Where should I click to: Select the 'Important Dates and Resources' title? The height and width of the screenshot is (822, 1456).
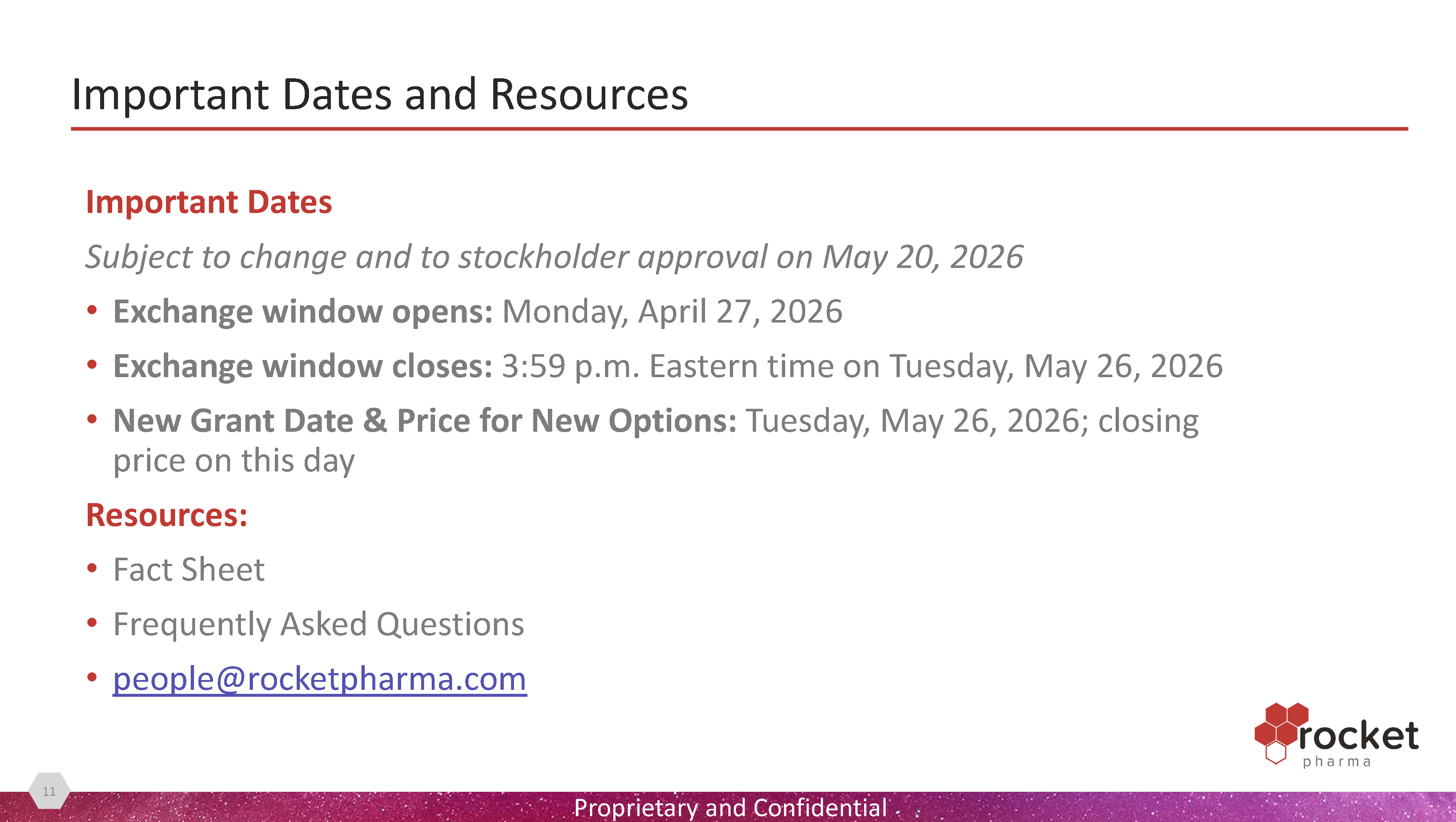379,94
